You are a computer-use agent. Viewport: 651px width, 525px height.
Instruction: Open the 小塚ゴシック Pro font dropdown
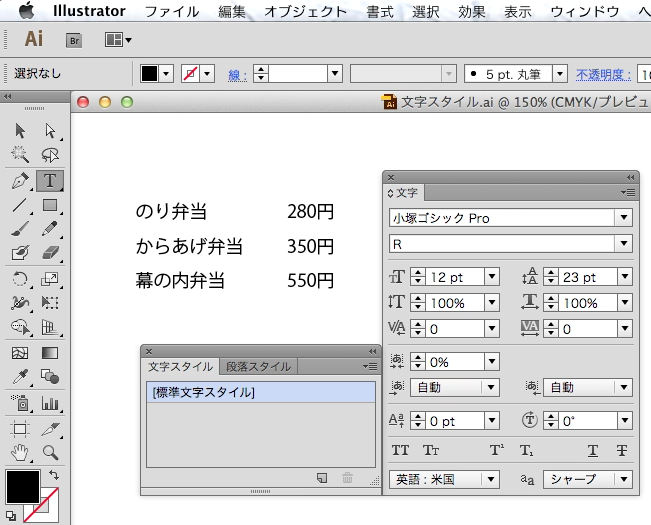[x=624, y=218]
